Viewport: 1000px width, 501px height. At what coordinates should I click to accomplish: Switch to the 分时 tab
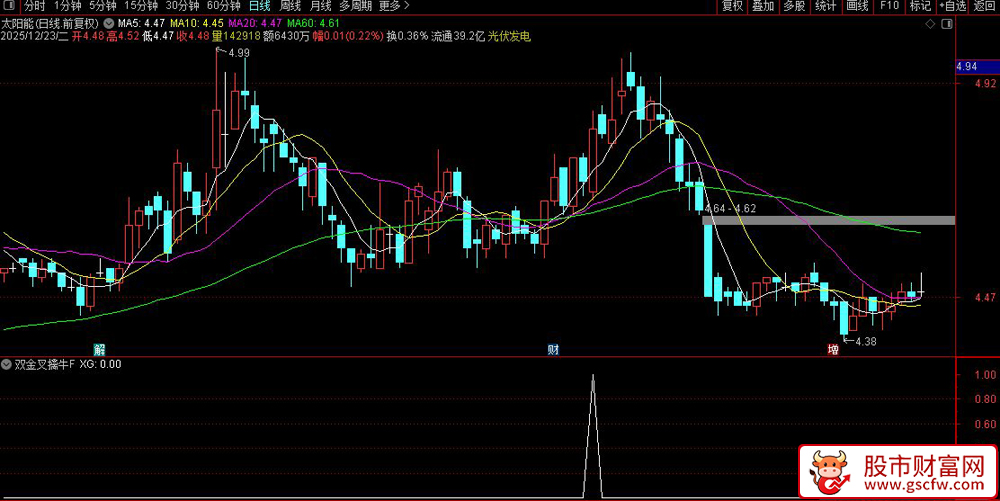point(34,6)
